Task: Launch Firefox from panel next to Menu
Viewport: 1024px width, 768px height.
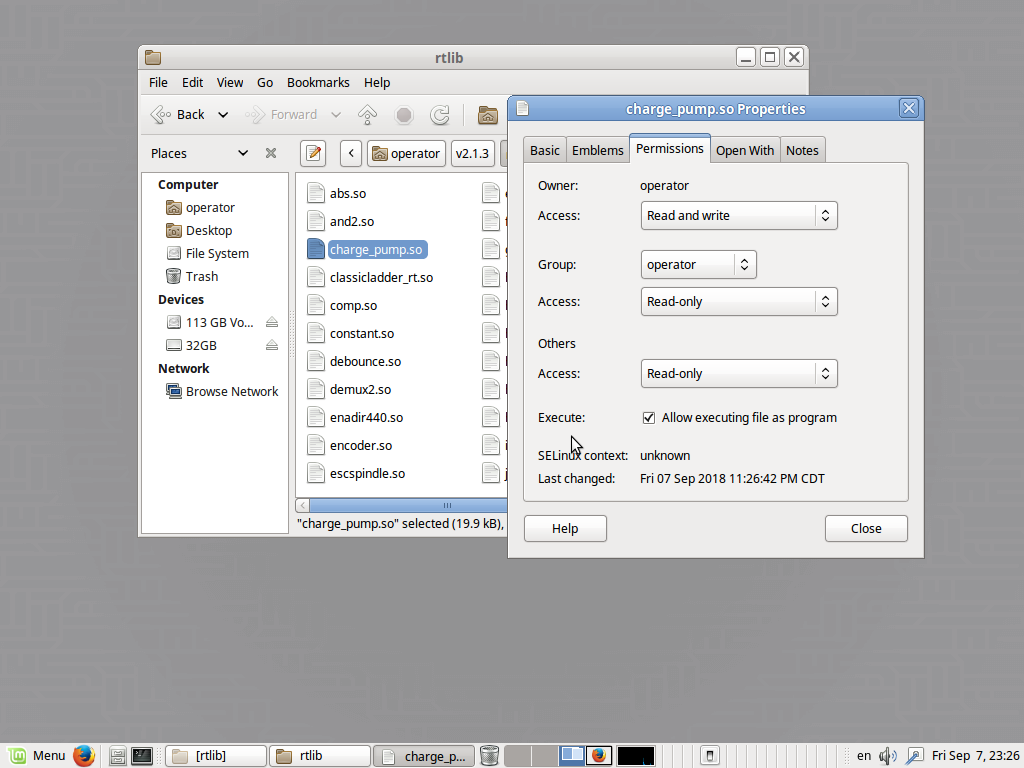Action: pyautogui.click(x=84, y=756)
